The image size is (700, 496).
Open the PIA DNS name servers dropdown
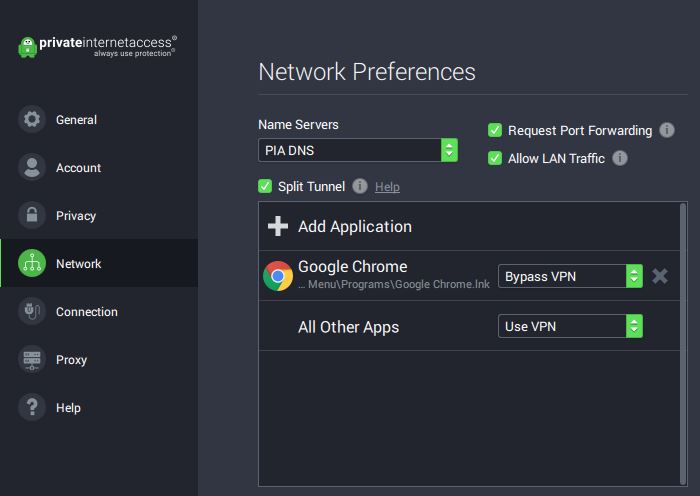358,150
